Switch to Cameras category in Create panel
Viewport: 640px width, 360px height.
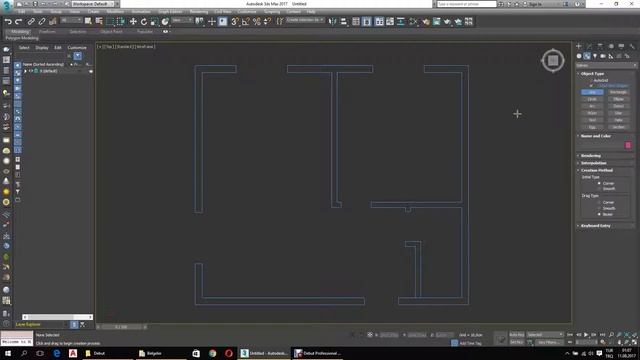click(603, 56)
